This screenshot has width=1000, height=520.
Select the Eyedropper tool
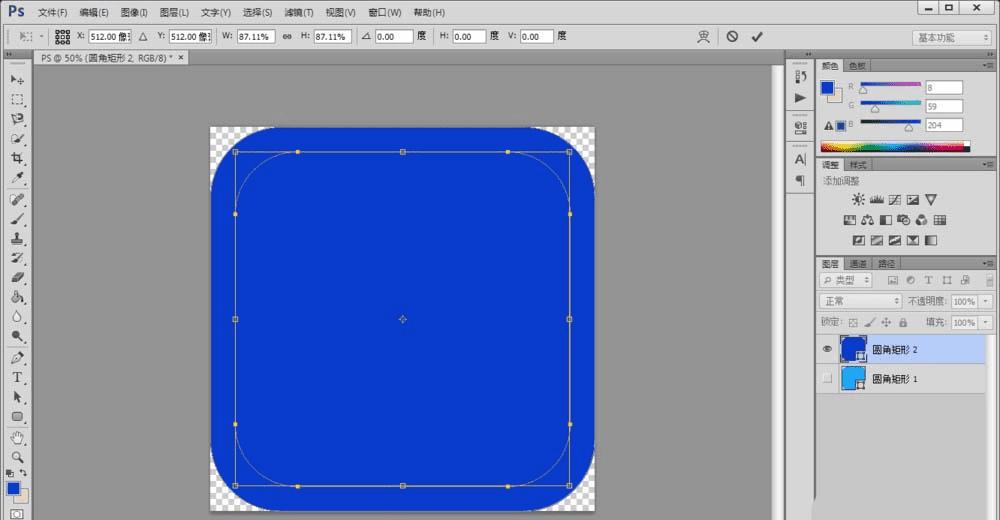click(x=17, y=177)
